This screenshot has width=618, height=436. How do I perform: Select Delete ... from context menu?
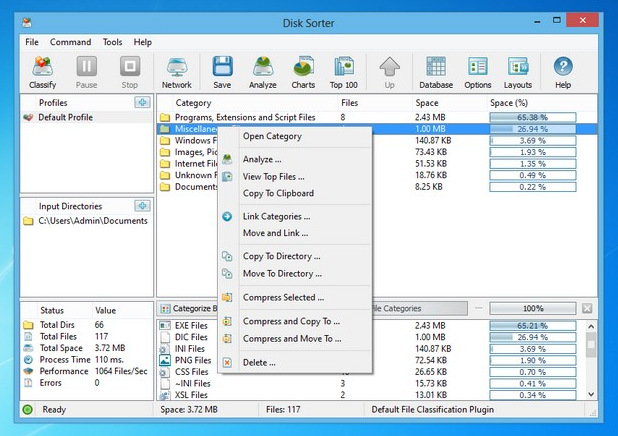coord(295,363)
